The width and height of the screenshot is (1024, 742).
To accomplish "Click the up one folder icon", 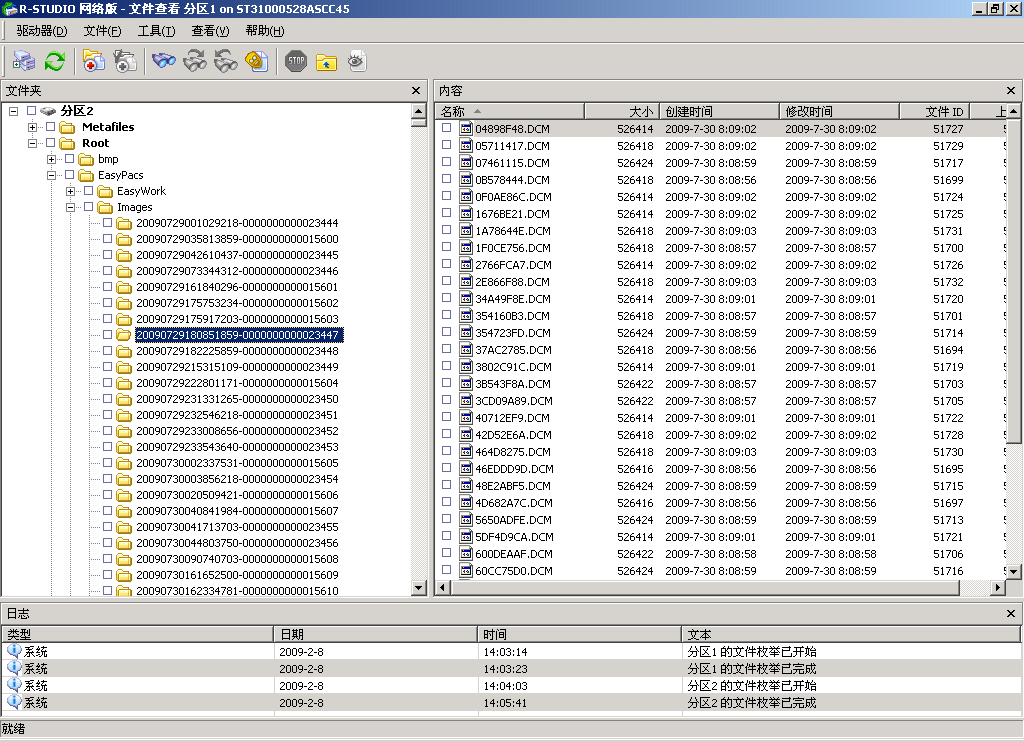I will click(327, 61).
